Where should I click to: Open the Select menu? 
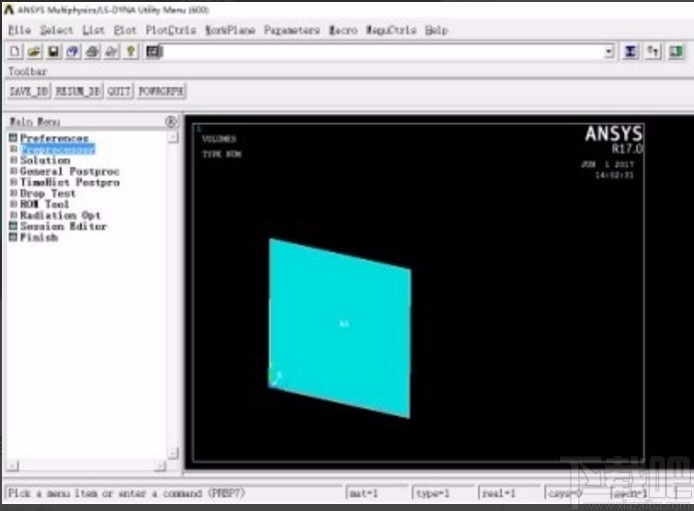(56, 30)
